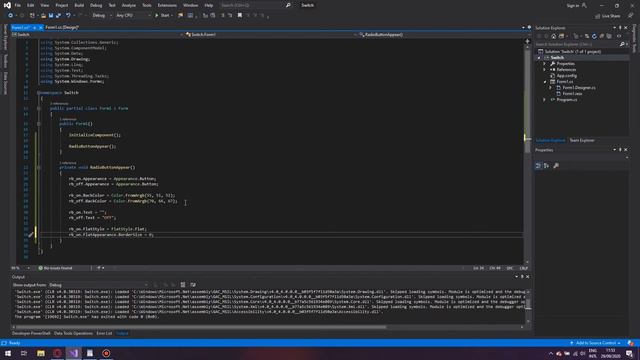Toggle auto-hide pin on Output panel
The image size is (640, 360).
click(522, 277)
